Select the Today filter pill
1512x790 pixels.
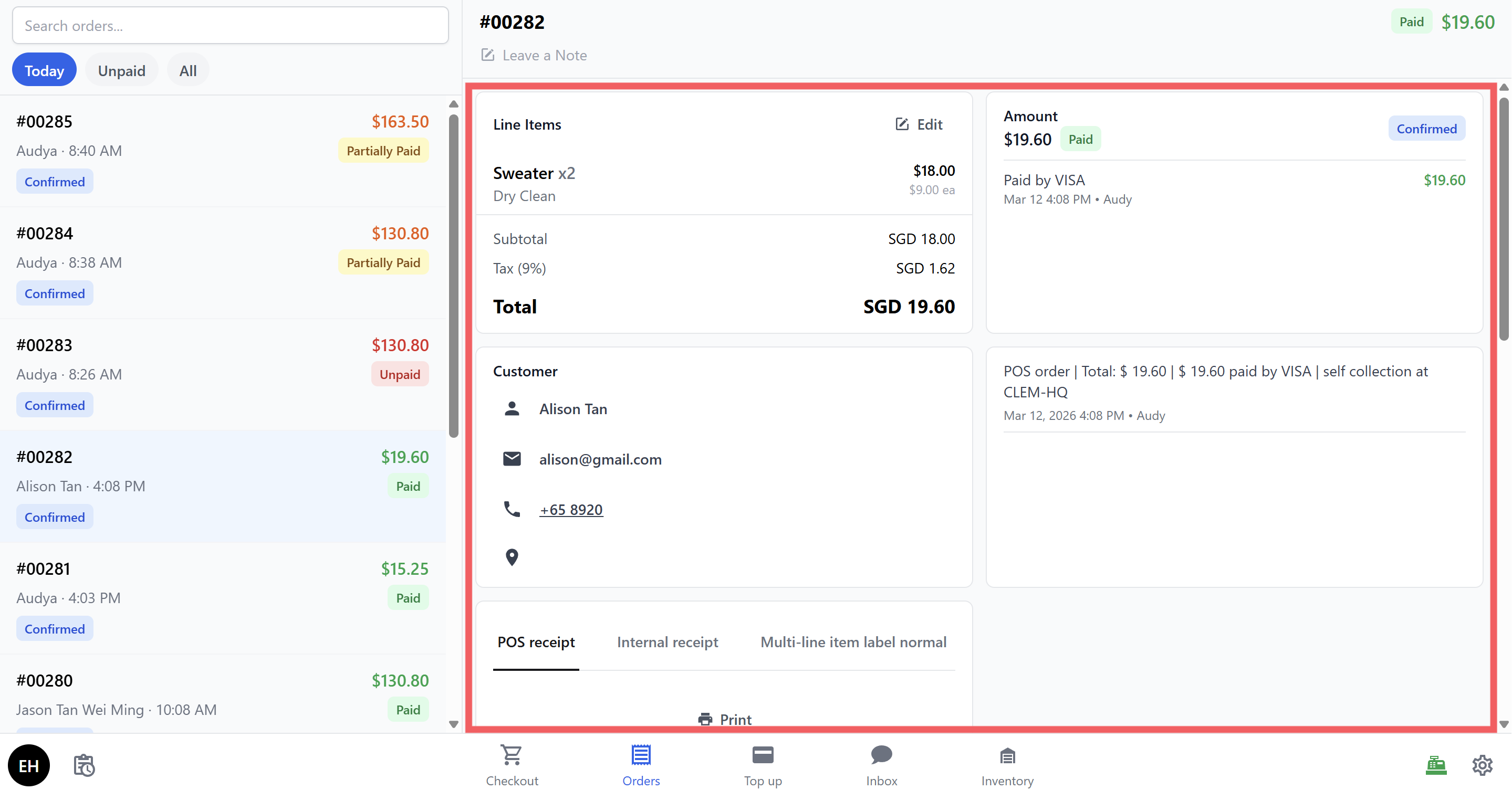click(x=44, y=70)
